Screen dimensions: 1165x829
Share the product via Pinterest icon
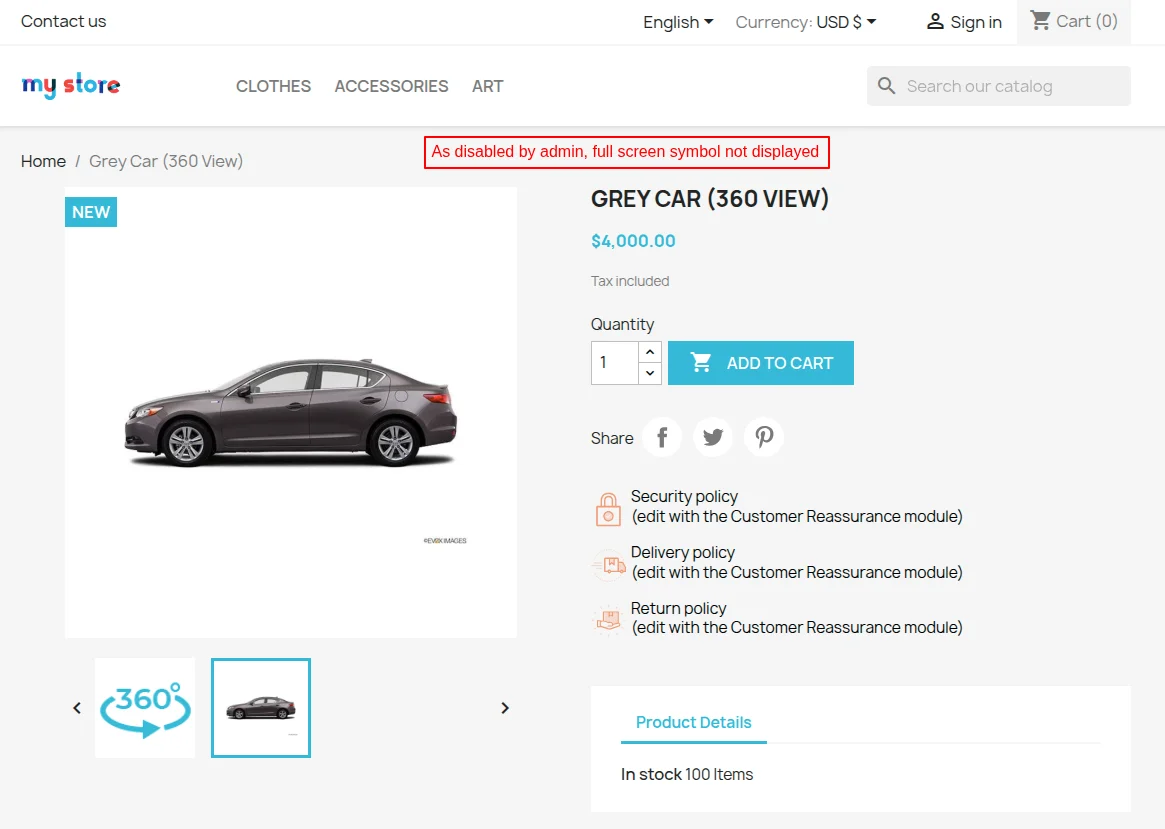coord(763,437)
